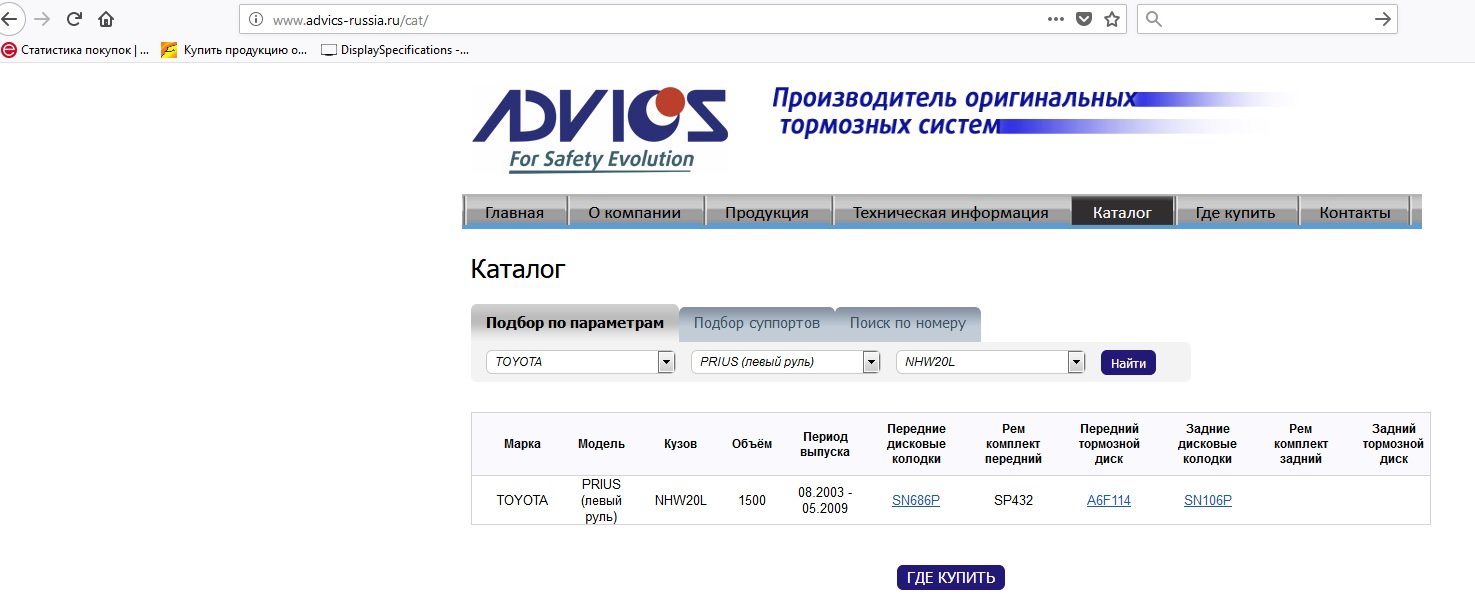Click the Рем комплект передний header

[1013, 444]
